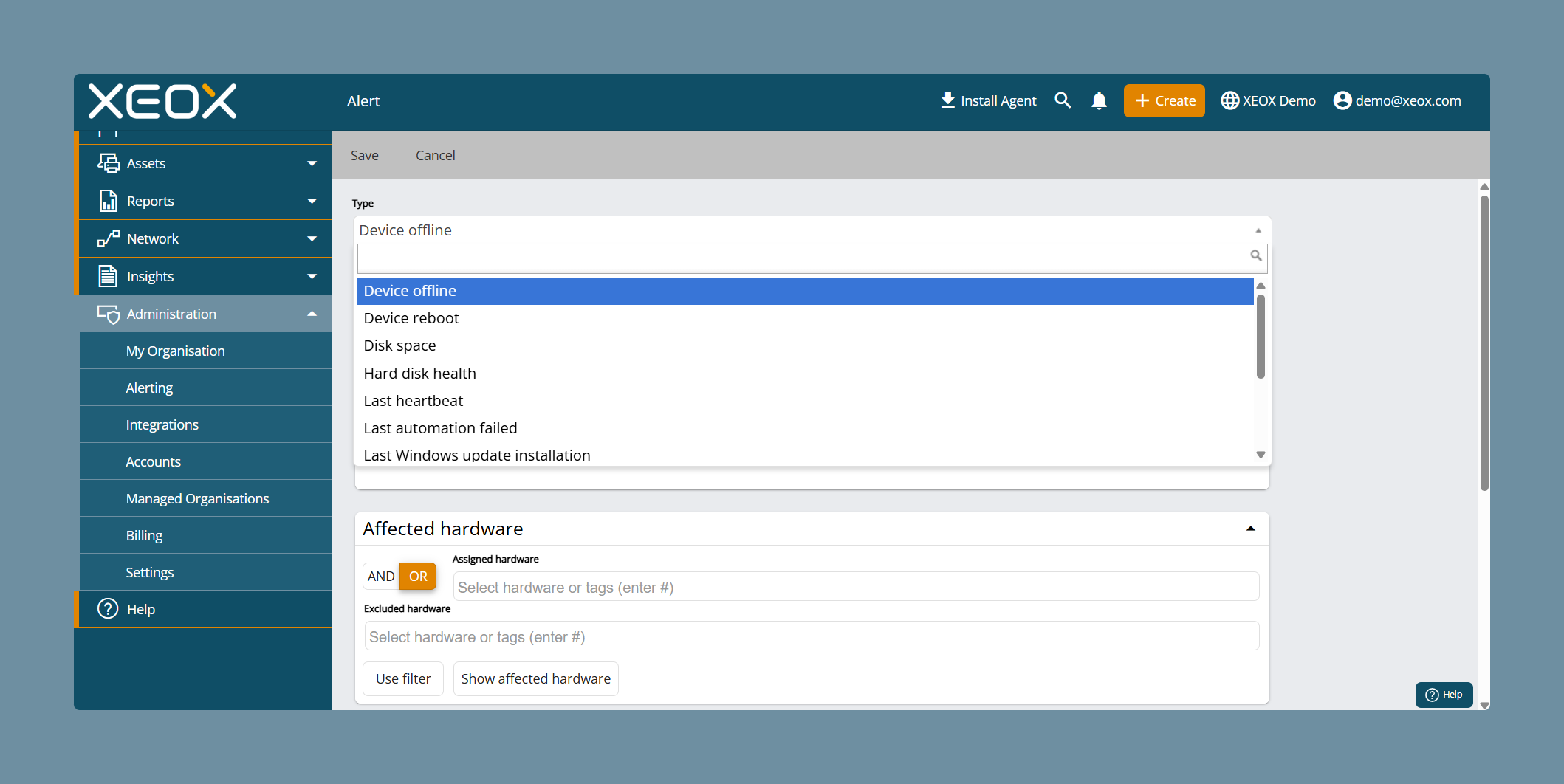The height and width of the screenshot is (784, 1564).
Task: Click the Assets devices icon in sidebar
Action: point(109,163)
